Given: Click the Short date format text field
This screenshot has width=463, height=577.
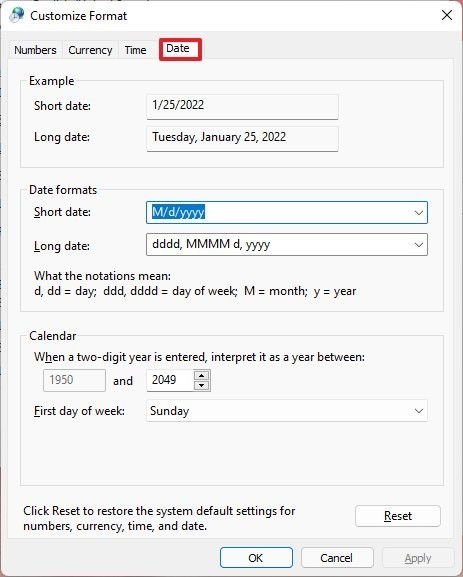Looking at the screenshot, I should [x=279, y=212].
